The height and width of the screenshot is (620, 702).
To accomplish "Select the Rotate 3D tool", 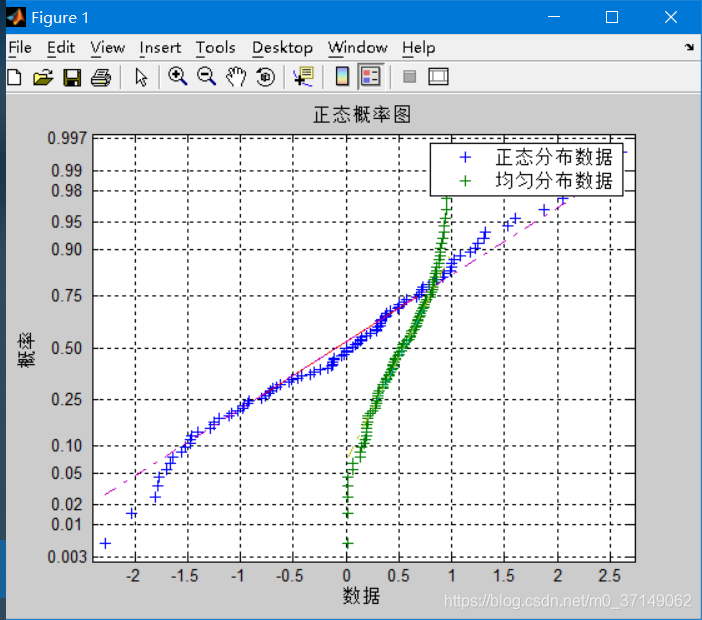I will [265, 77].
